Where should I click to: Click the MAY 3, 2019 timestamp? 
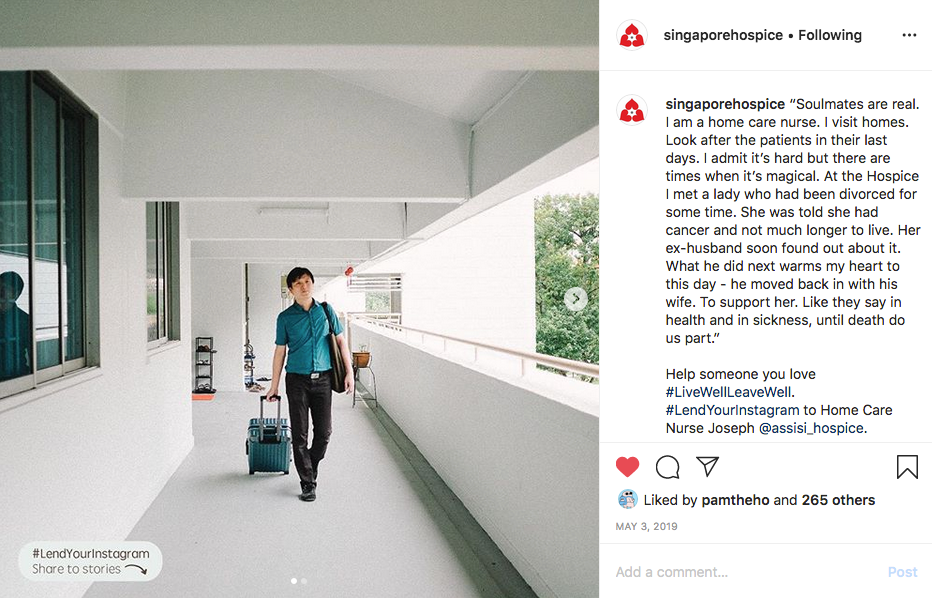(x=646, y=527)
